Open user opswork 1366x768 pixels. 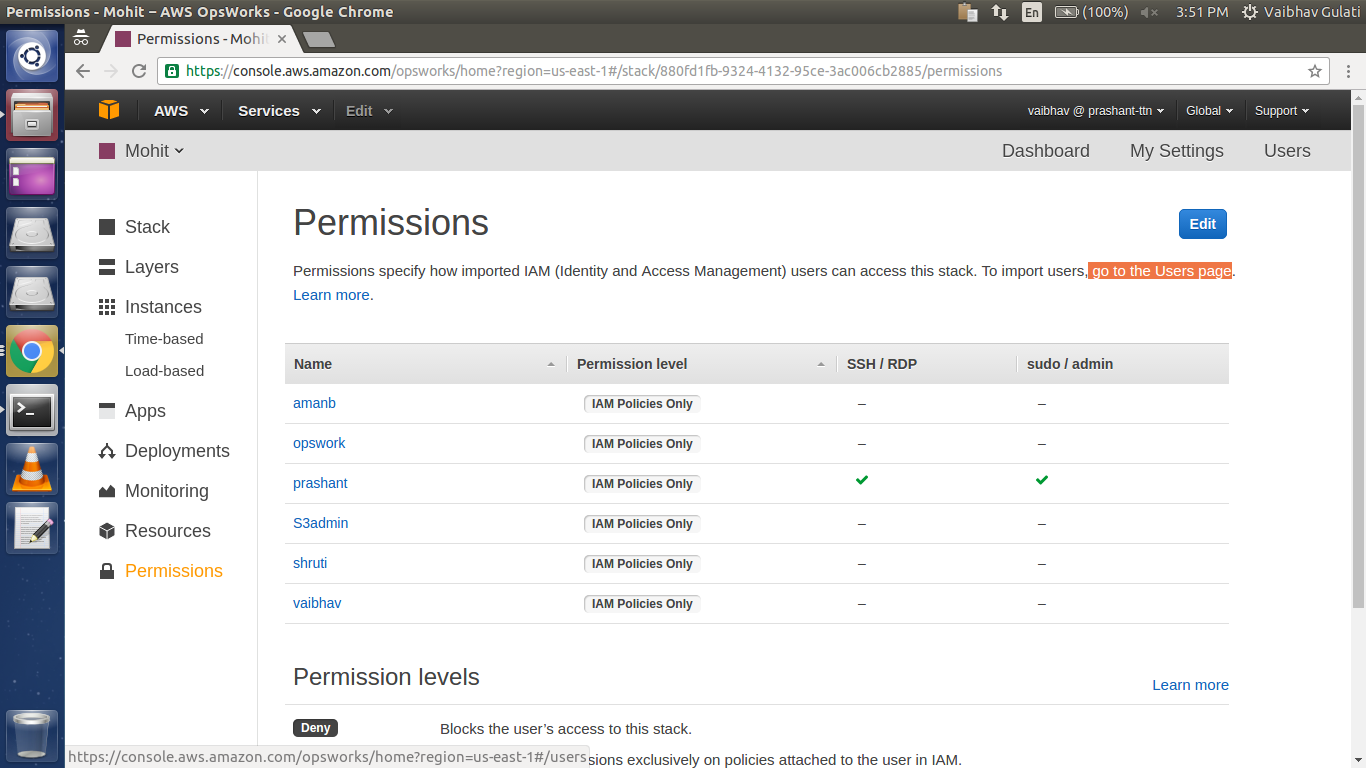[x=319, y=443]
